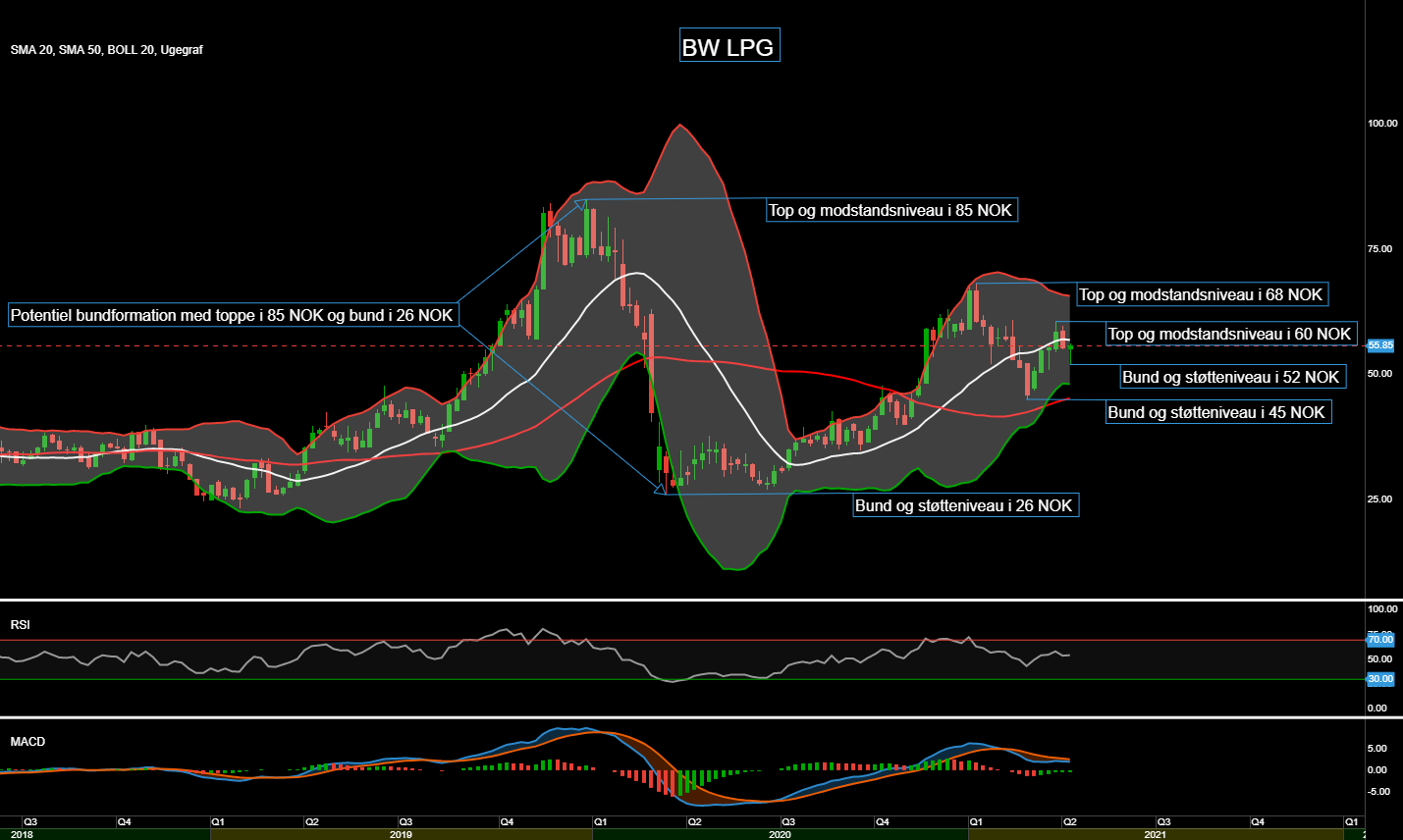The height and width of the screenshot is (840, 1403).
Task: Select the 'Bund og støtteniveau i 26 NOK' annotation
Action: click(x=965, y=505)
